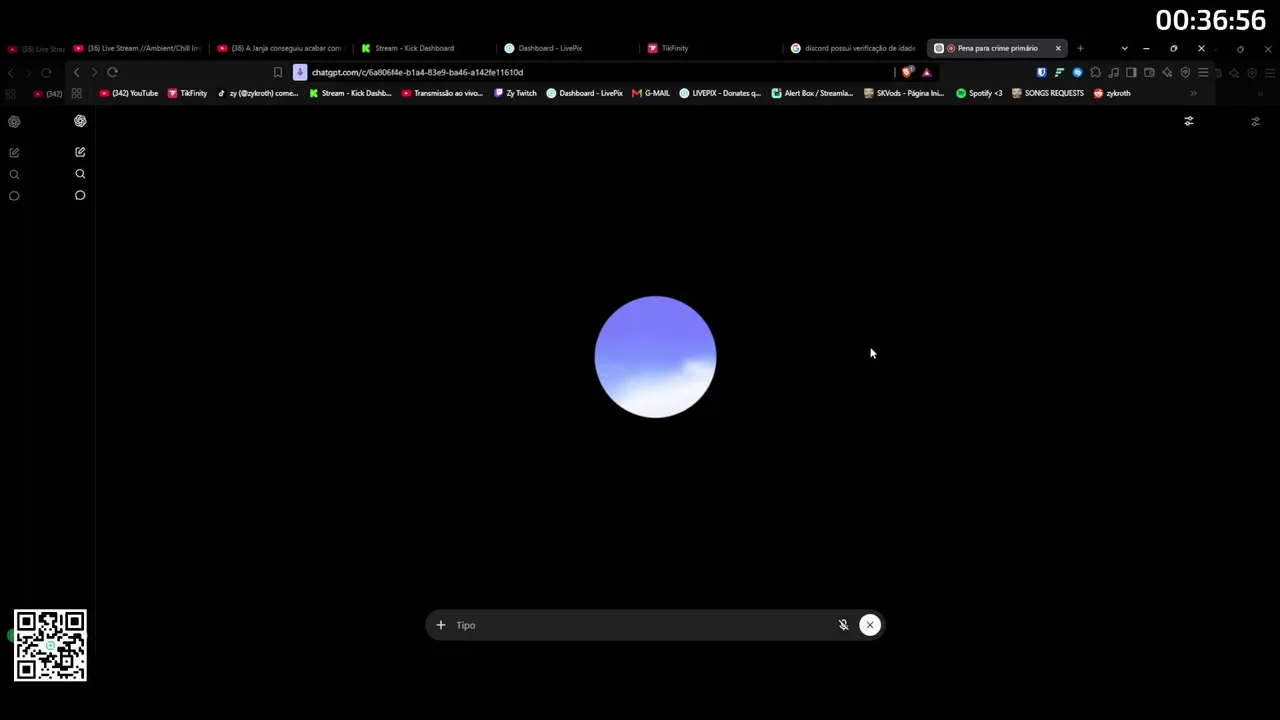Bookmark this page with the bookmark icon

point(278,72)
